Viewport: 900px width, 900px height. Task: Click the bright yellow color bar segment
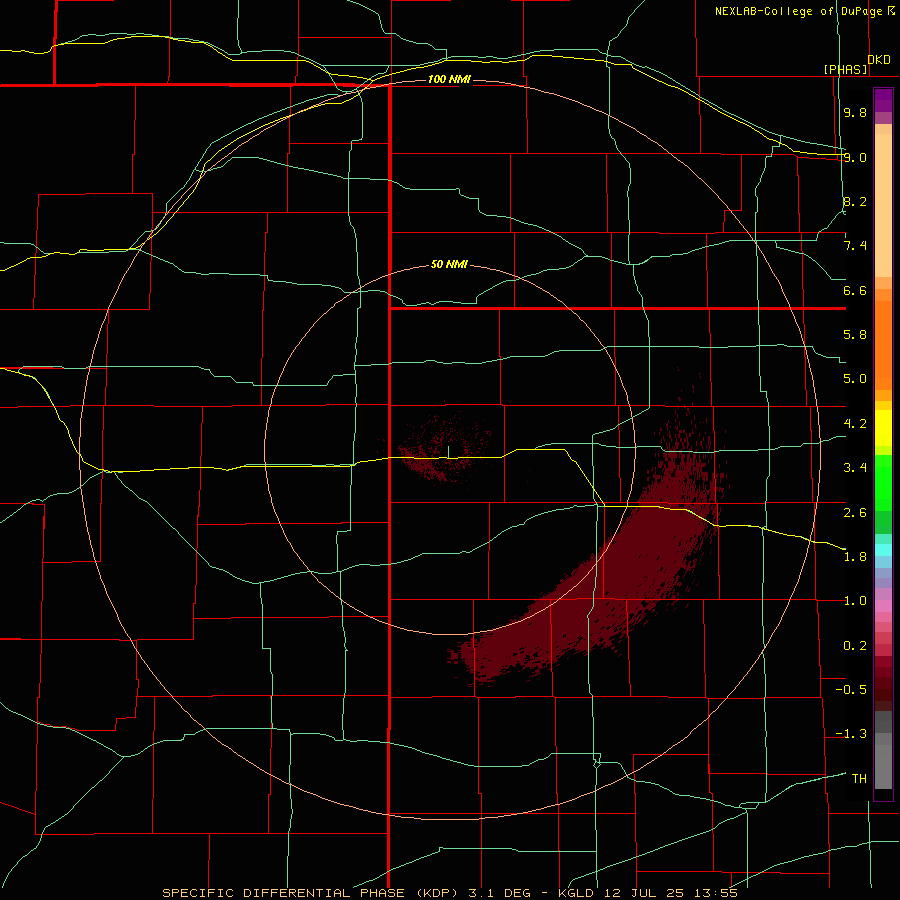[x=883, y=428]
